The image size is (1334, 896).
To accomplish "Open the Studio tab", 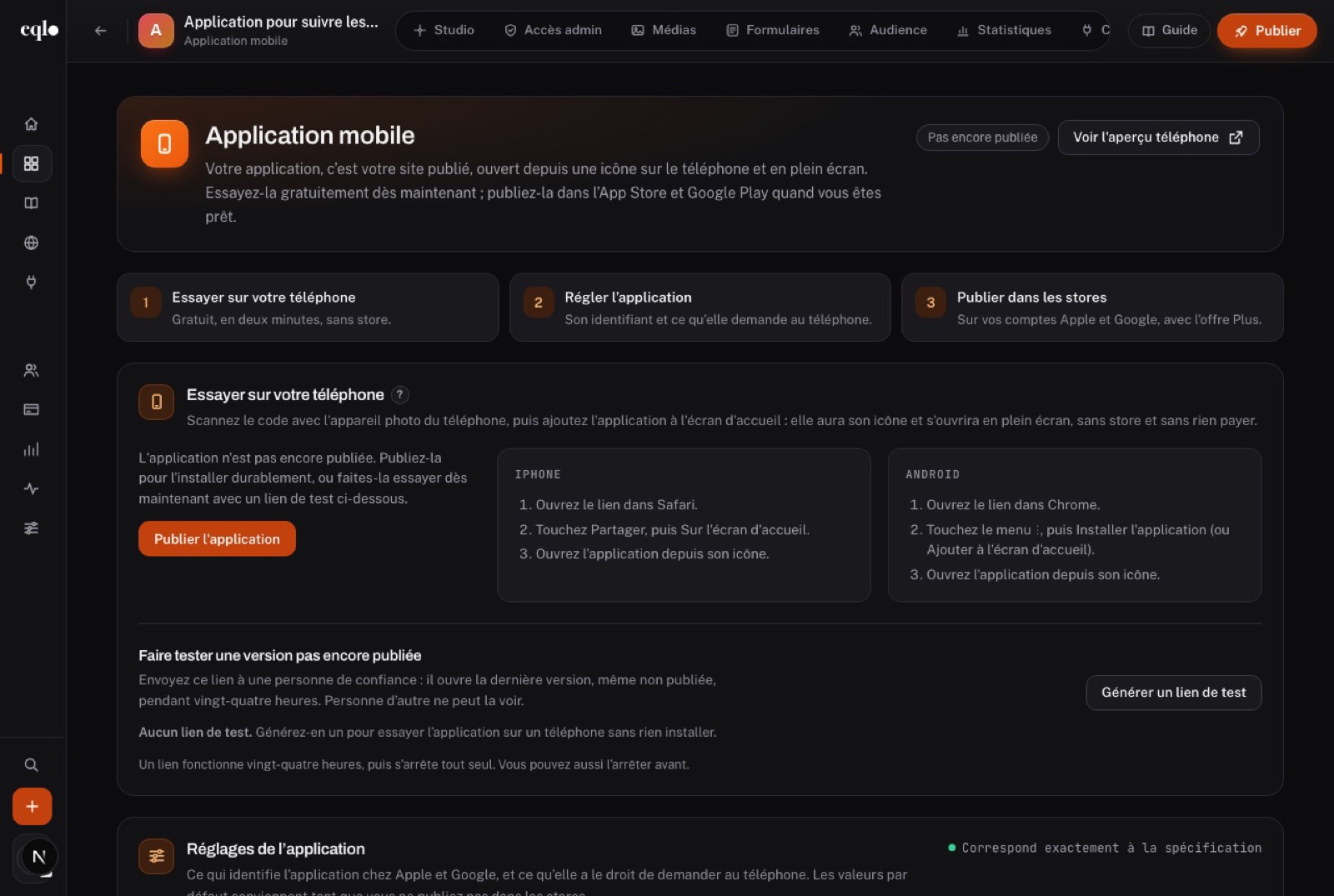I will pyautogui.click(x=444, y=31).
